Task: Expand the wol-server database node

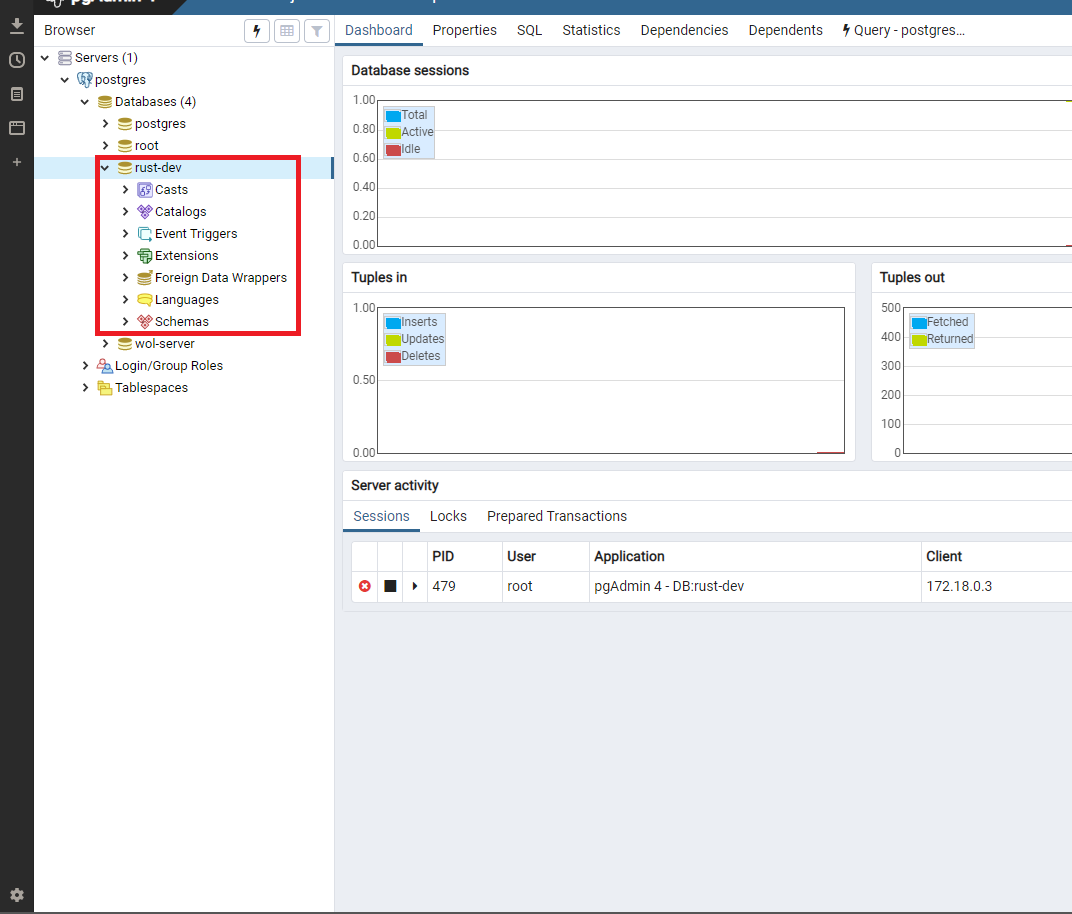Action: [105, 344]
